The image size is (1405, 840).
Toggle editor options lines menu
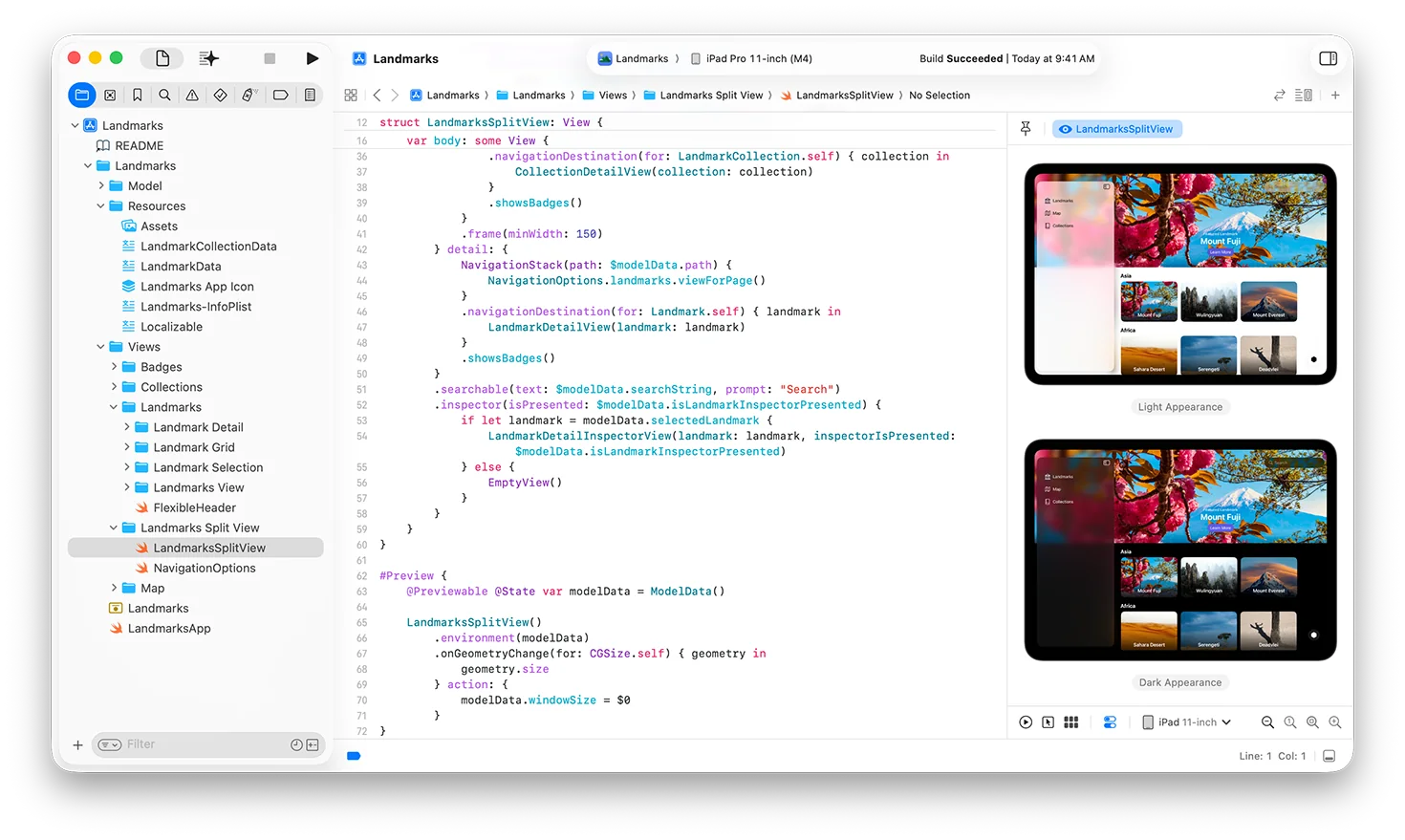(x=1303, y=95)
